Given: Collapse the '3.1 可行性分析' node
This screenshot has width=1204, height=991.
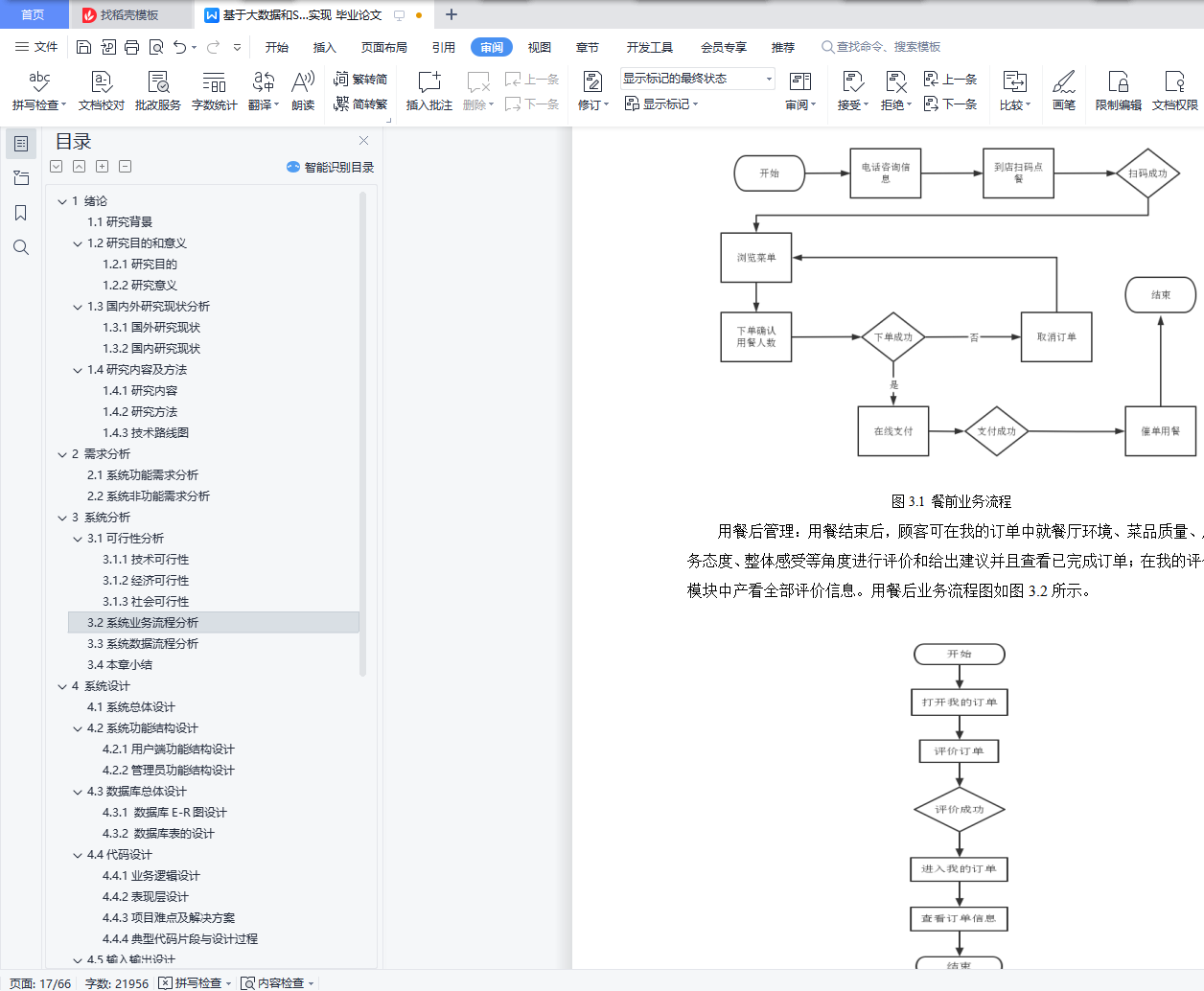Looking at the screenshot, I should coord(78,539).
